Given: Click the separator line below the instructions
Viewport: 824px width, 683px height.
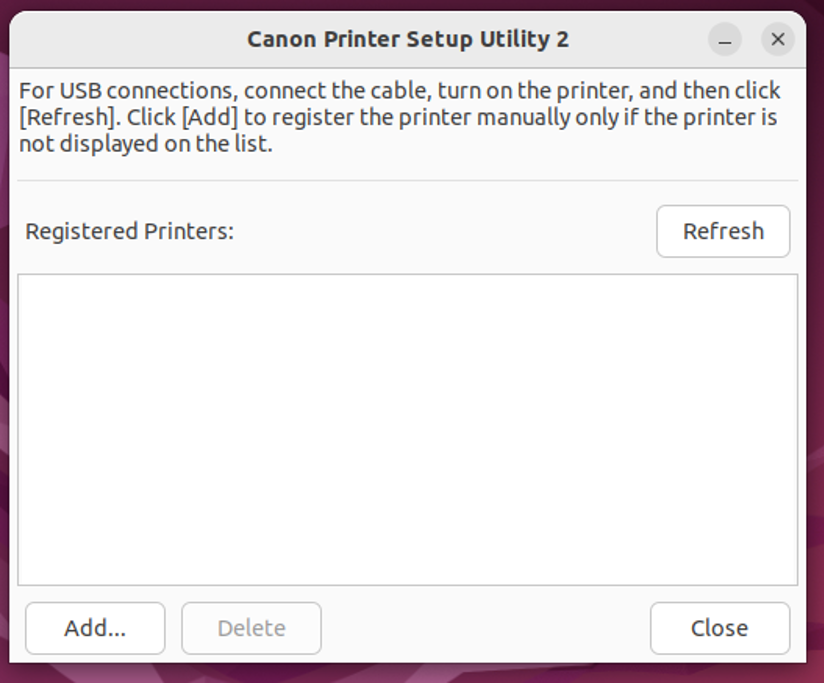Looking at the screenshot, I should [407, 181].
